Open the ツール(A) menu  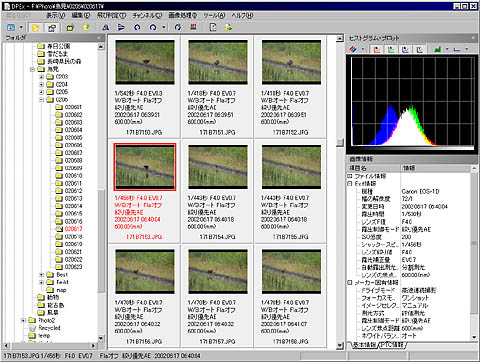coord(214,15)
